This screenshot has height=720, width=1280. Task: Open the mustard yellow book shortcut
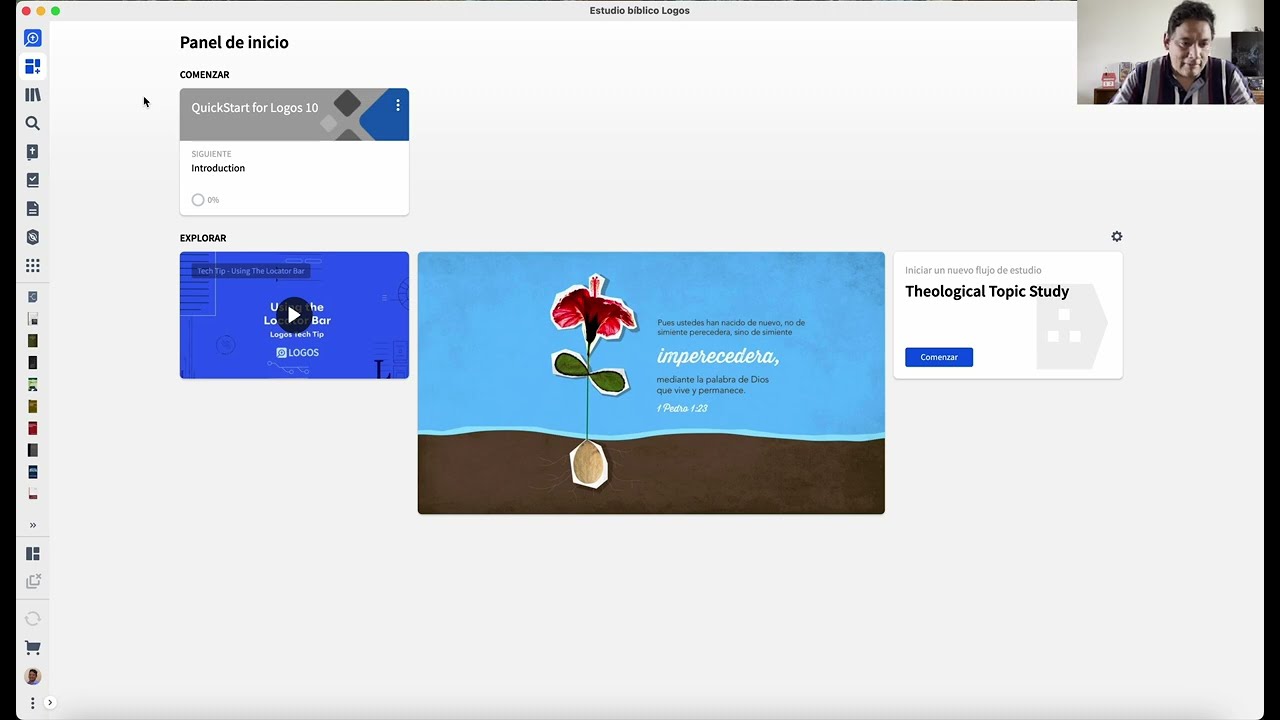point(33,406)
